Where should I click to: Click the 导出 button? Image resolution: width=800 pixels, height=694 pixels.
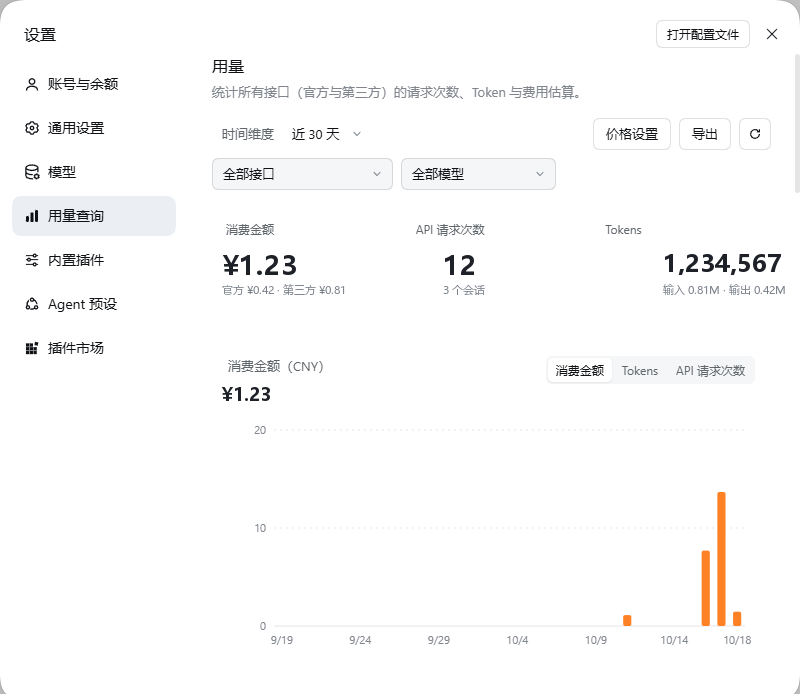click(705, 134)
